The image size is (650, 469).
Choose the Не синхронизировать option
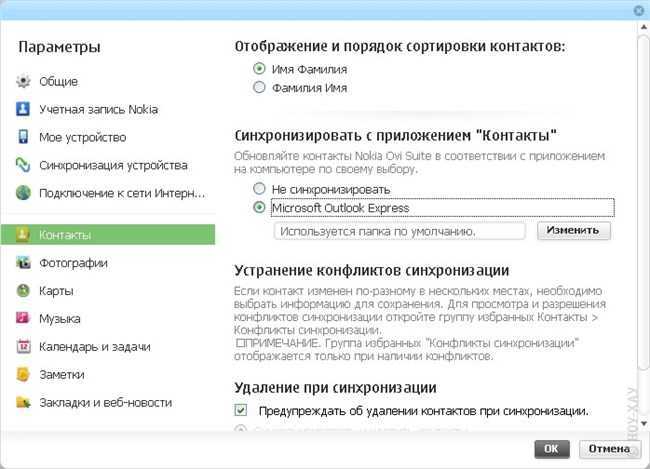pos(259,189)
